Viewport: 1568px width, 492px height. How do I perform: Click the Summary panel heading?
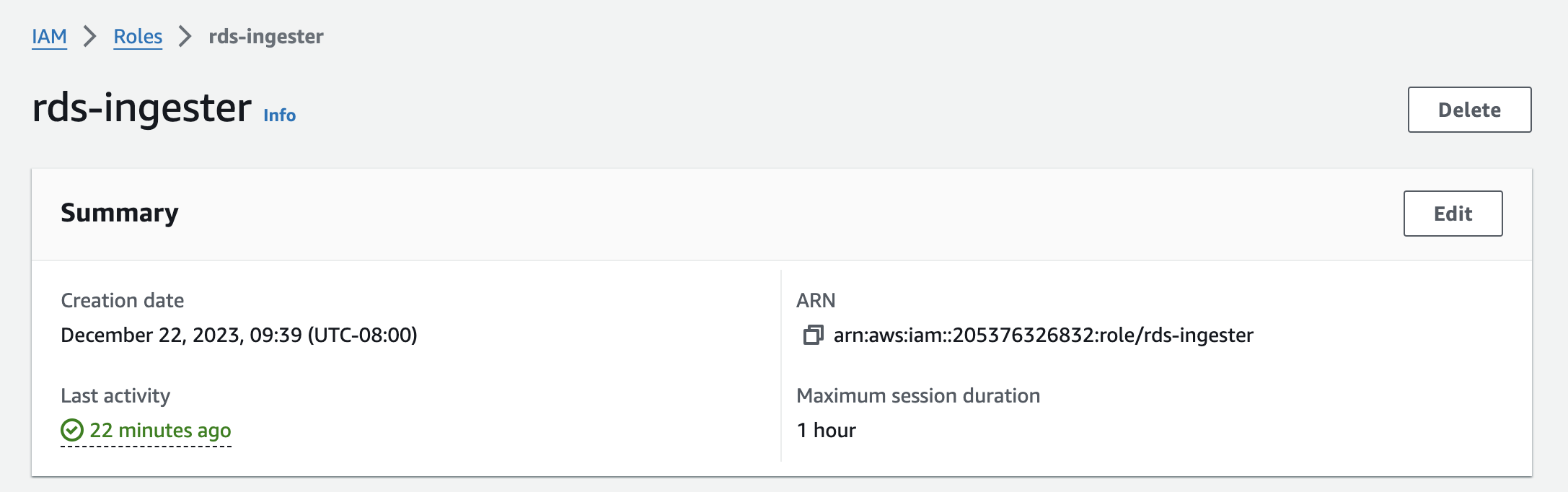pos(120,213)
